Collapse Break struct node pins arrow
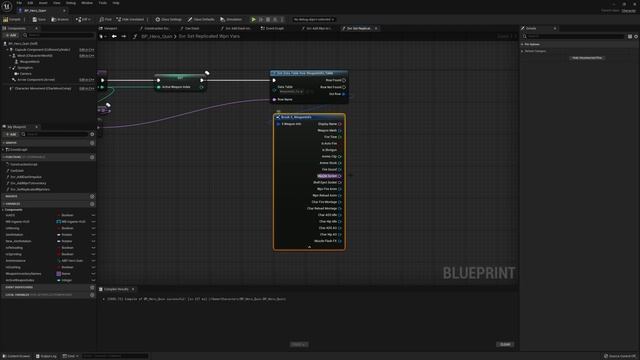The height and width of the screenshot is (360, 640). 309,247
